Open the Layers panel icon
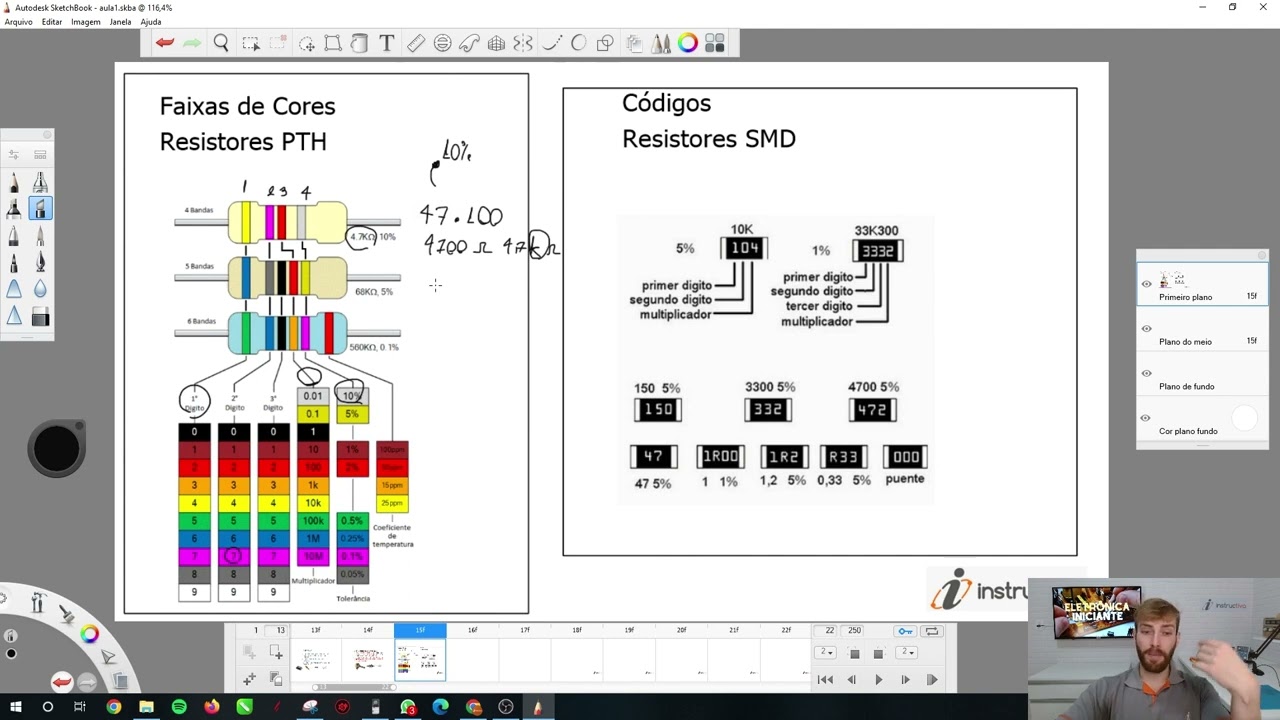The image size is (1280, 720). point(634,43)
